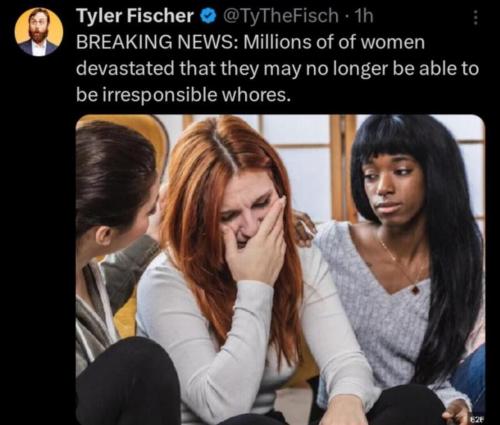Screen dimensions: 500x425
Task: Click the second line of tweet text
Action: (x=277, y=69)
